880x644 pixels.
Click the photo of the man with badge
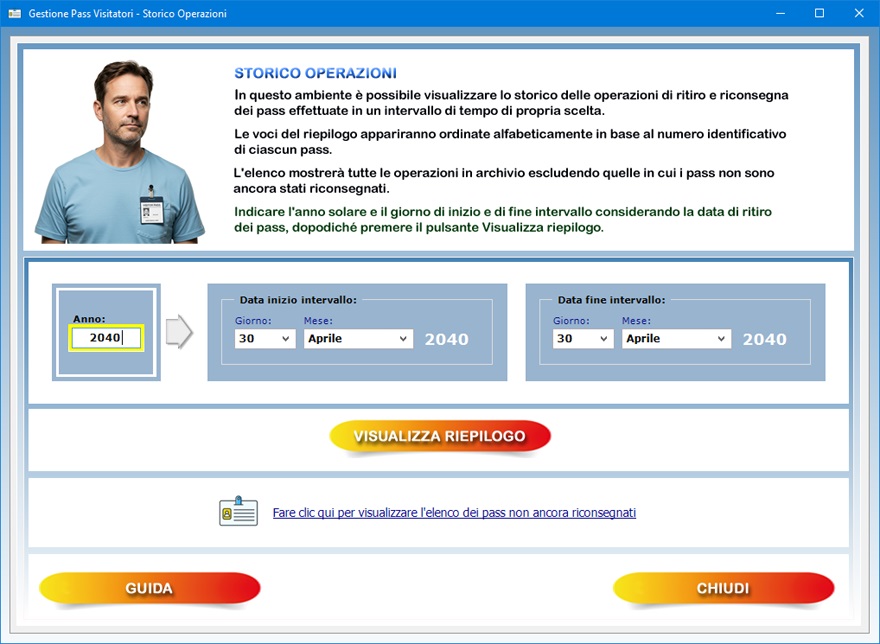tap(120, 152)
